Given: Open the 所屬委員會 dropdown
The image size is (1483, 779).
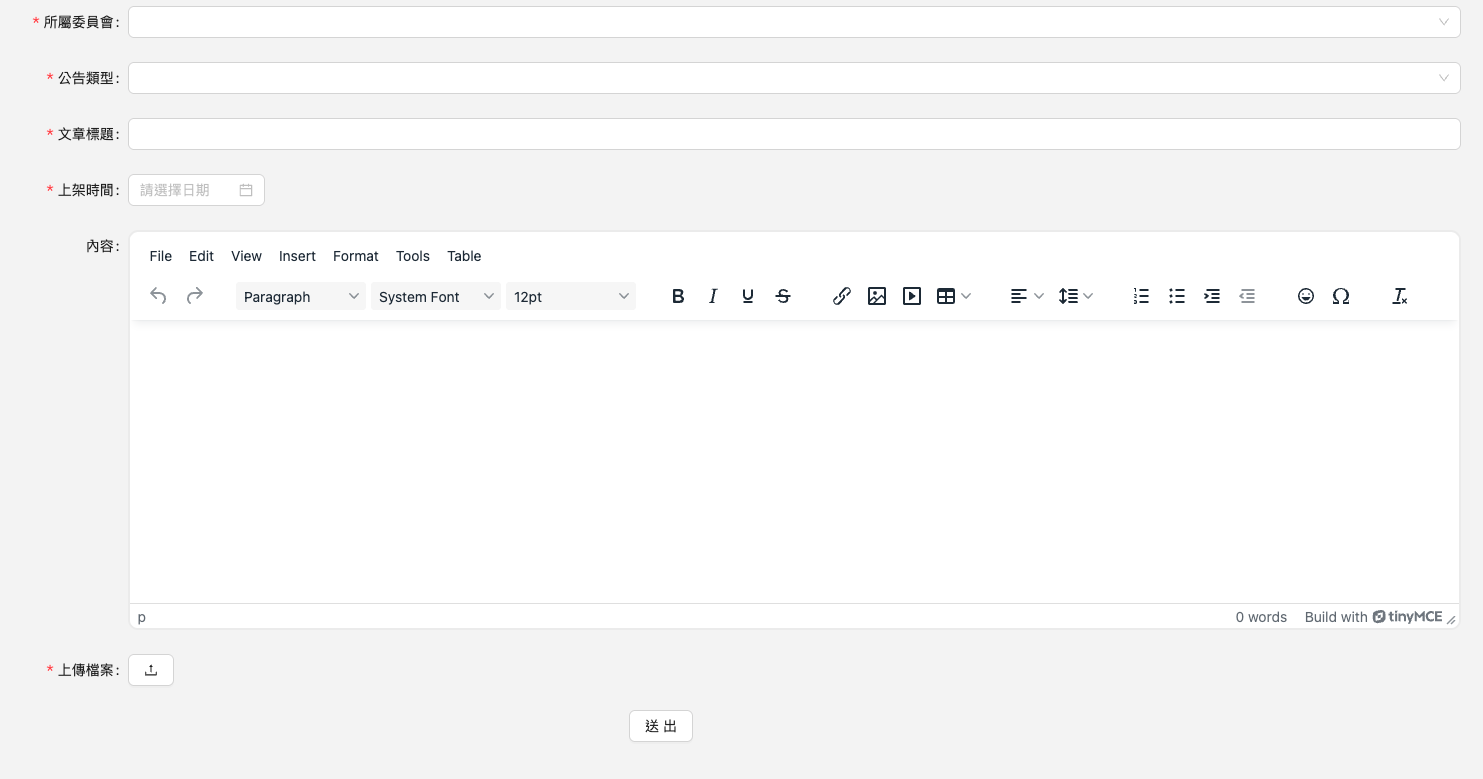Looking at the screenshot, I should click(x=794, y=22).
